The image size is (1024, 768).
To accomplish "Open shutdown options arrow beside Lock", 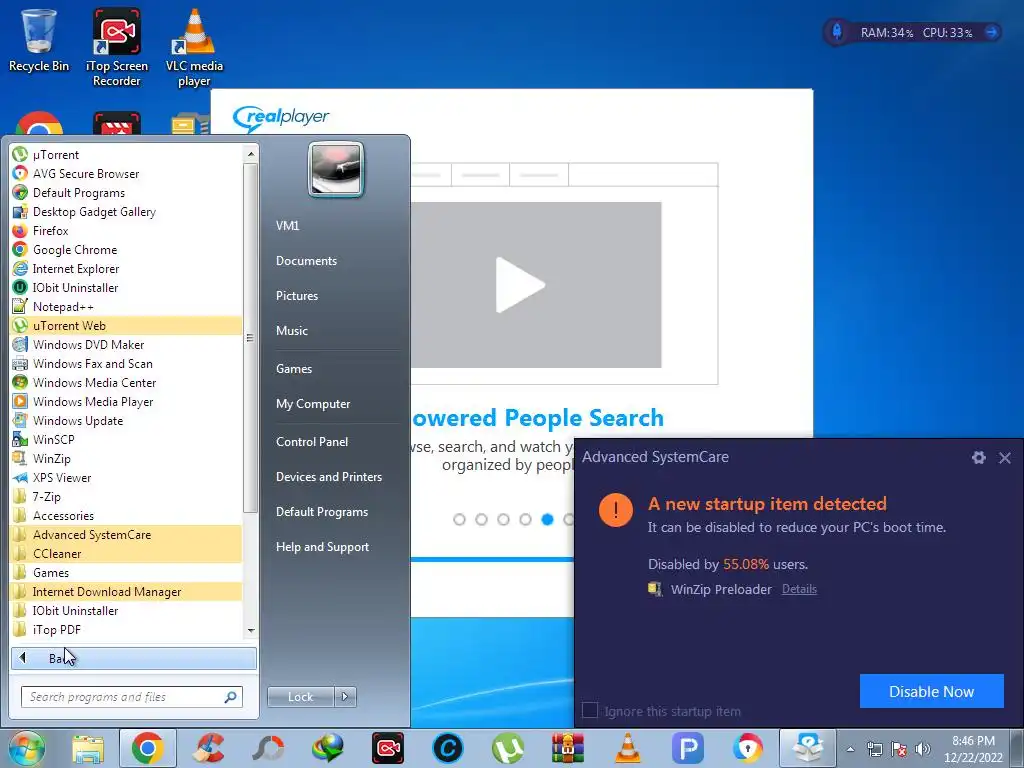I will click(x=345, y=697).
